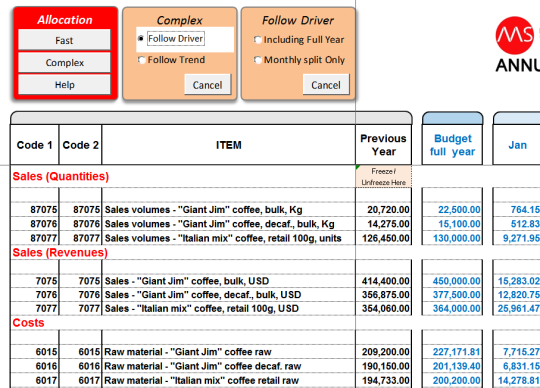Select the Sales (Quantities) section heading
The width and height of the screenshot is (540, 388).
pyautogui.click(x=61, y=176)
